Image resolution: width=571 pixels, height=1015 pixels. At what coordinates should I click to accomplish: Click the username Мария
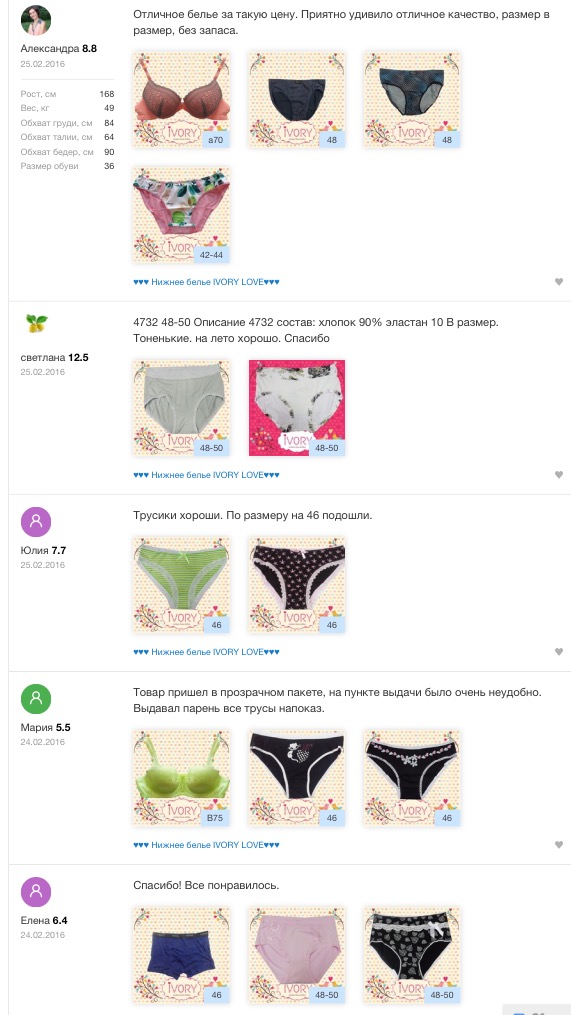(x=37, y=728)
